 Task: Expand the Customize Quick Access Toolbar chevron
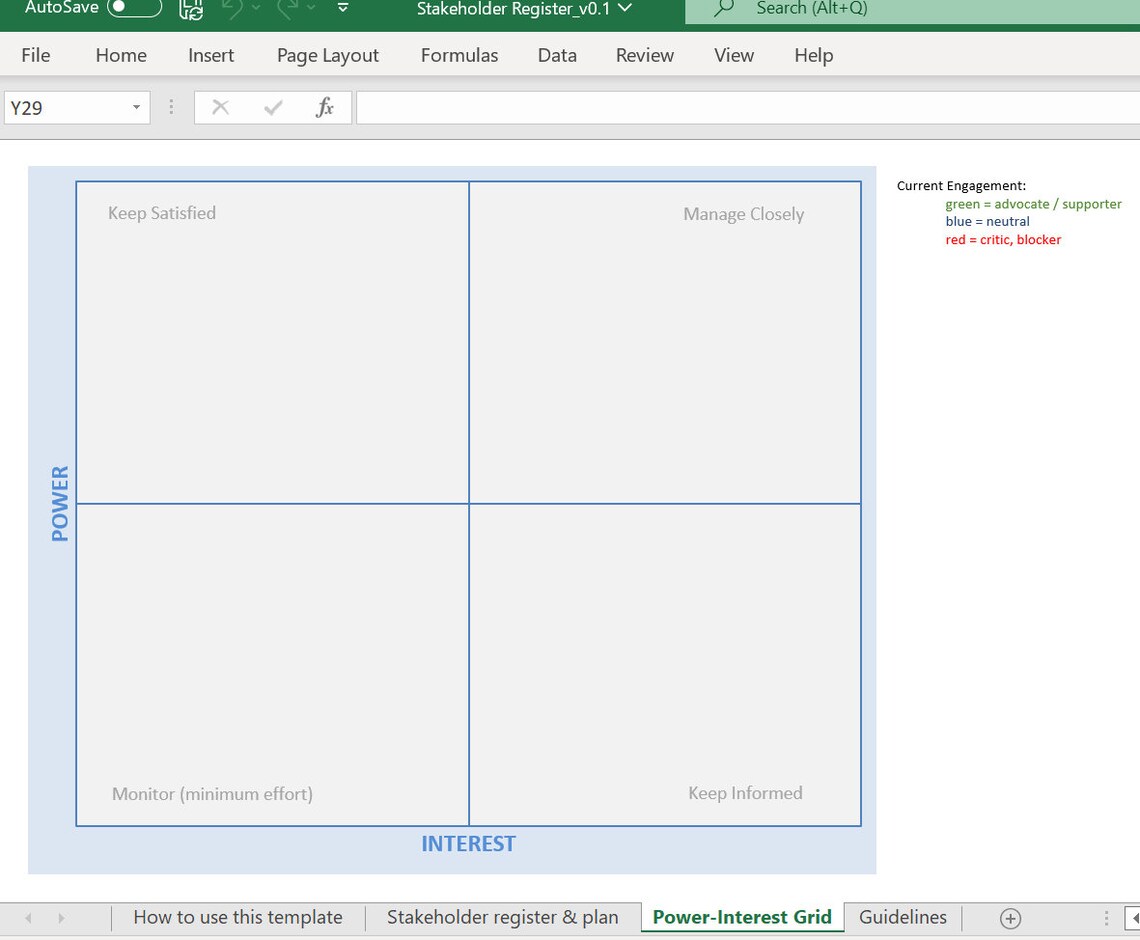(x=341, y=8)
